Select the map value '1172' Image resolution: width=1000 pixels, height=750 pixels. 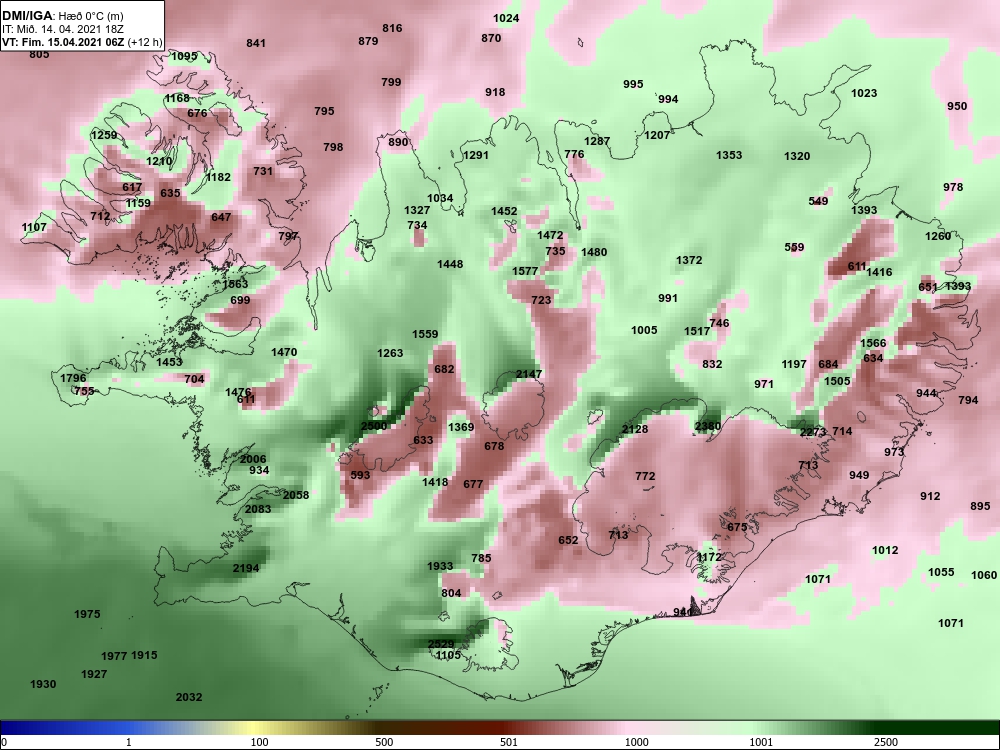click(x=709, y=557)
